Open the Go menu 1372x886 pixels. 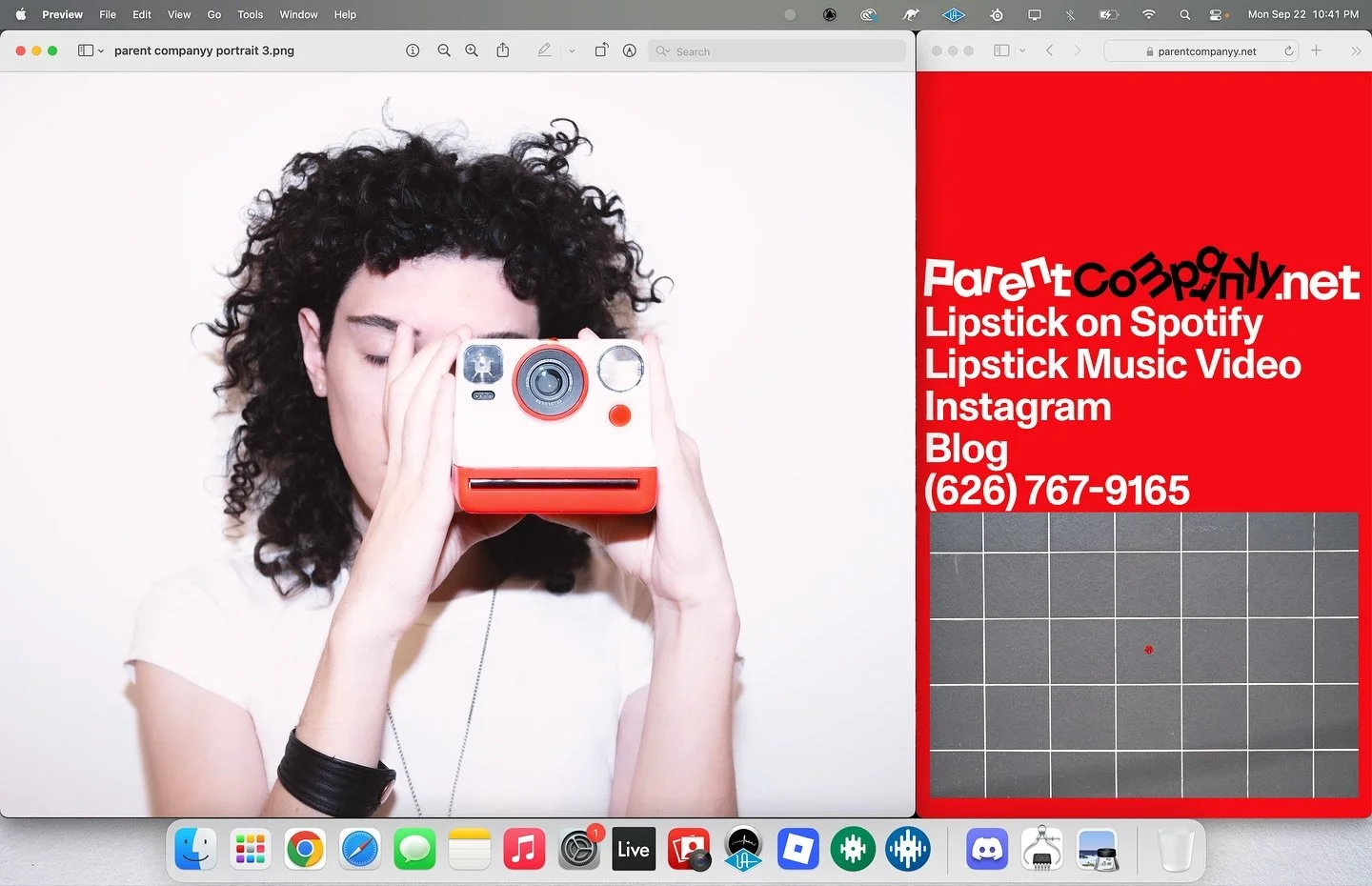click(x=214, y=14)
